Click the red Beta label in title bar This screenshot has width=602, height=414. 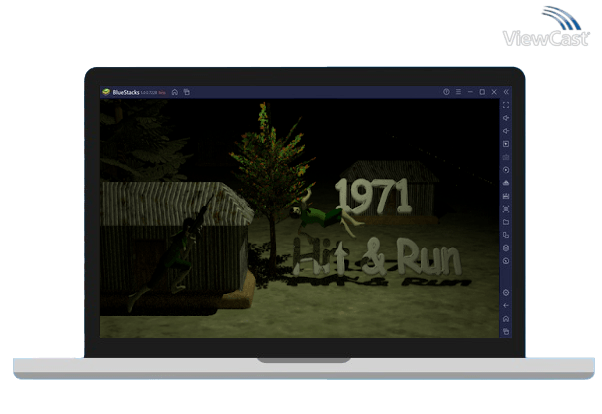tap(162, 93)
